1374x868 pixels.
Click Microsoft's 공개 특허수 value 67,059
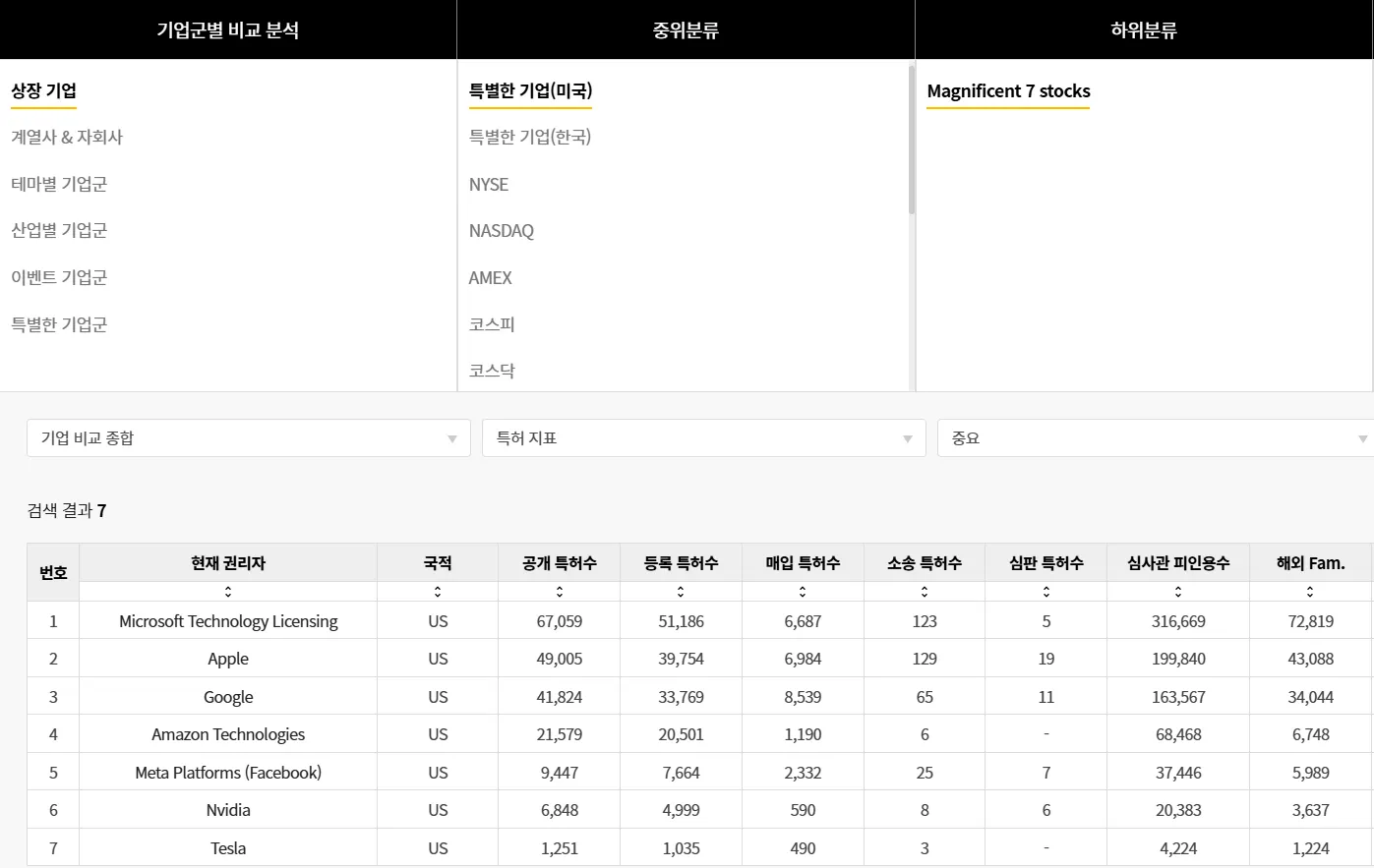coord(560,621)
